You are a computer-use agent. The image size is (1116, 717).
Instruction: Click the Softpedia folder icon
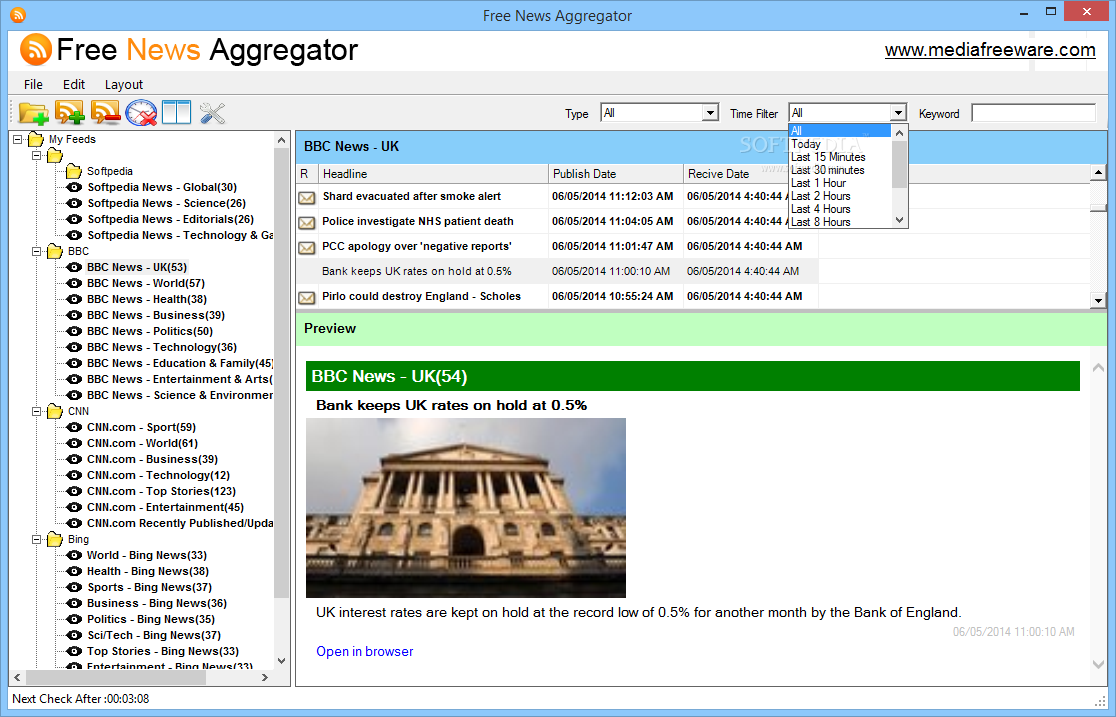(x=74, y=171)
